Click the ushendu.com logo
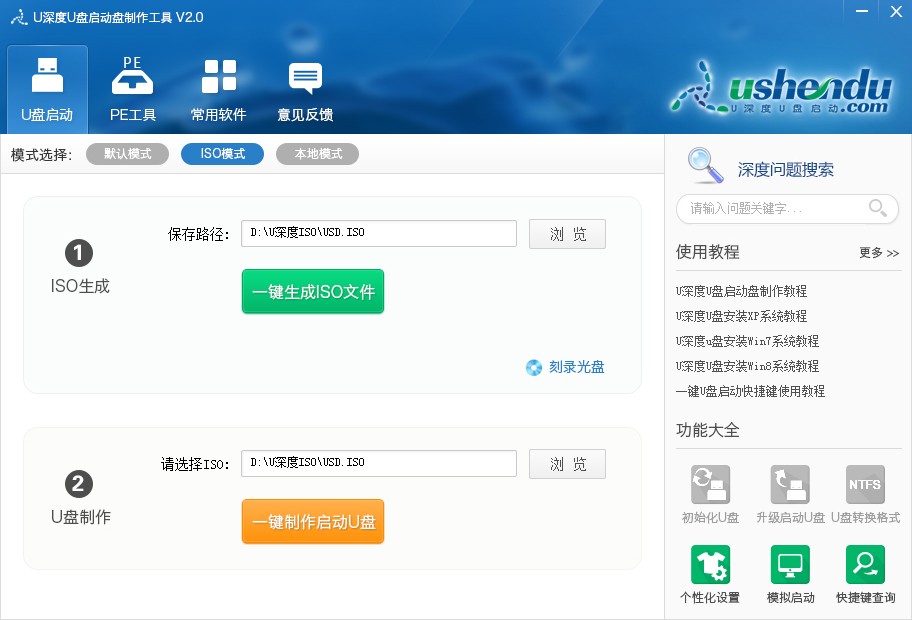Screen dimensions: 912x620 (781, 89)
